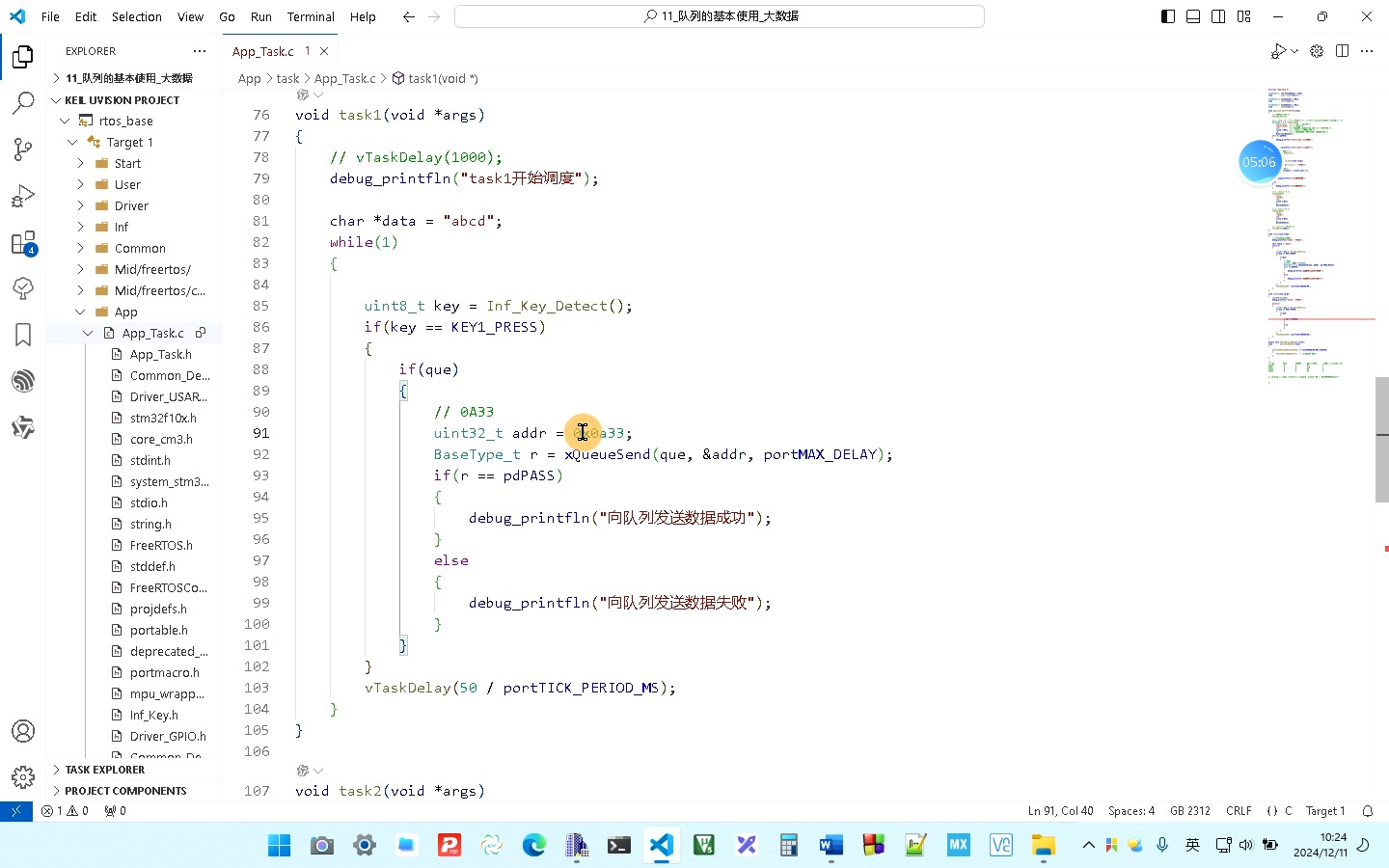
Task: Click the GB 2312 encoding button
Action: coord(1189,811)
